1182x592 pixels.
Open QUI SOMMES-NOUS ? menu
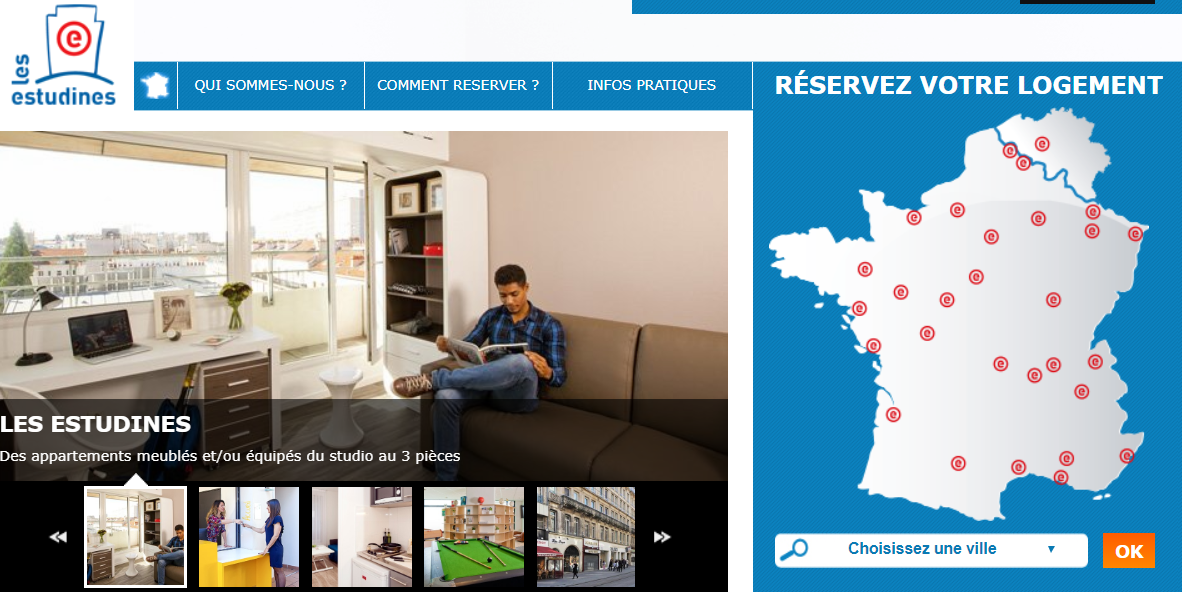point(271,85)
